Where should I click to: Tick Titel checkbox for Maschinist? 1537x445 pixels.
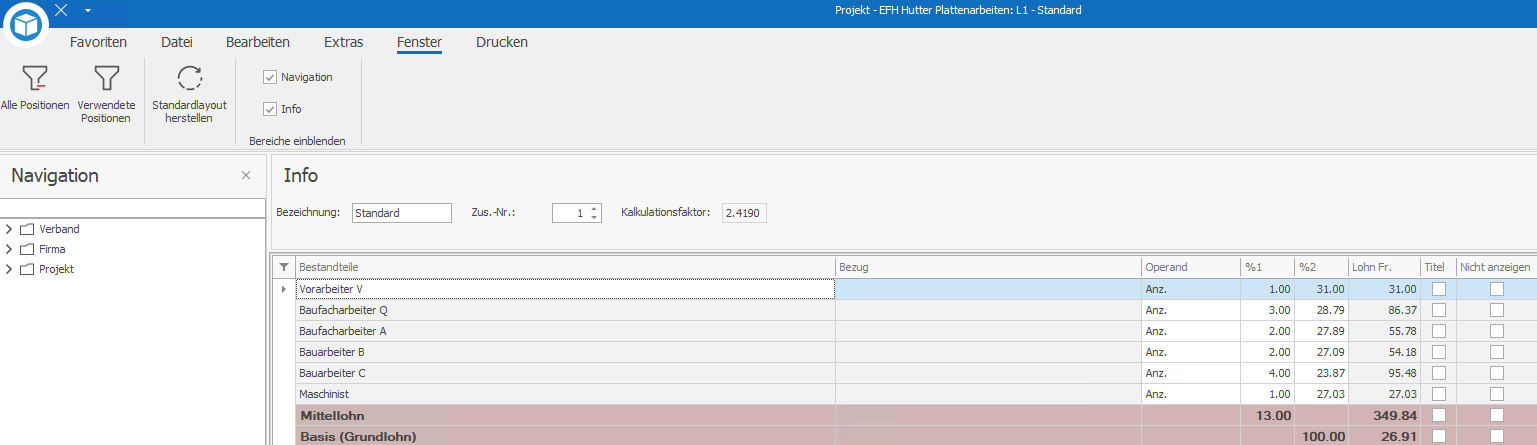point(1438,394)
